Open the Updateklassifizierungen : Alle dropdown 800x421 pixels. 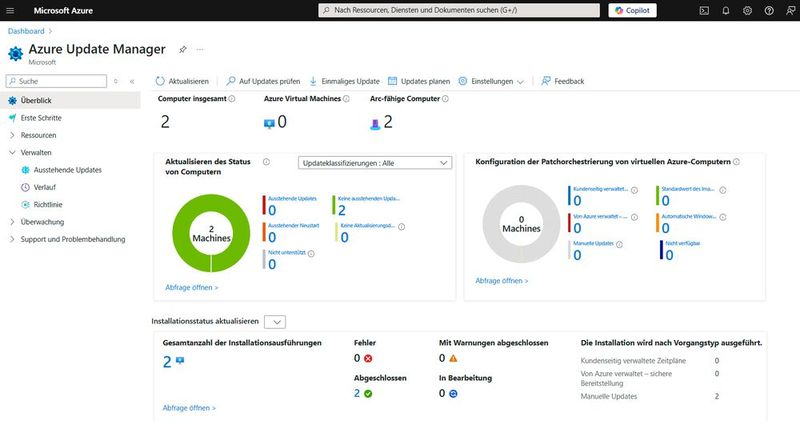(x=374, y=163)
